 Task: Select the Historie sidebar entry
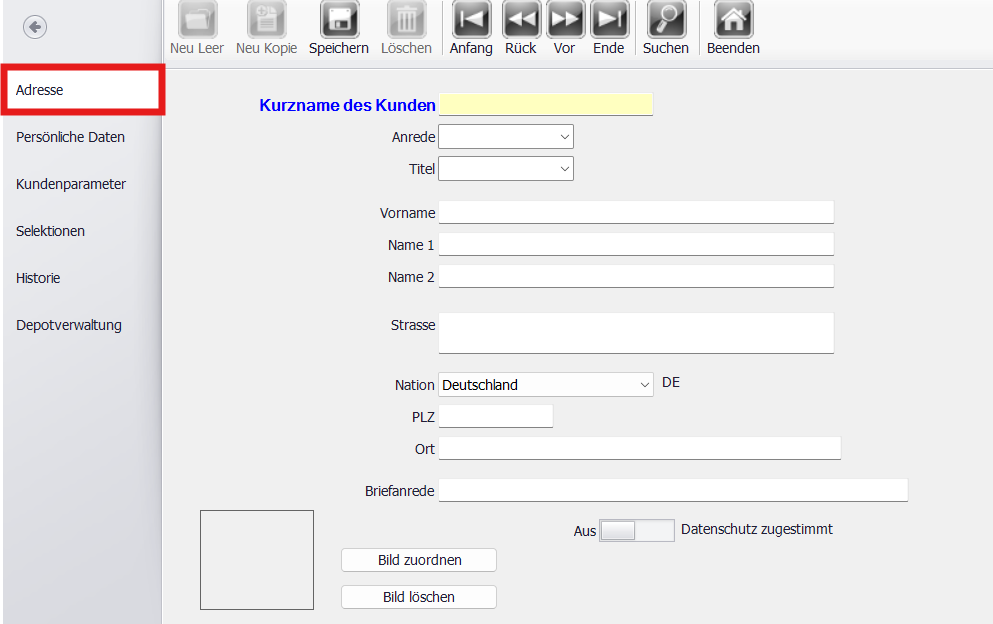(37, 277)
